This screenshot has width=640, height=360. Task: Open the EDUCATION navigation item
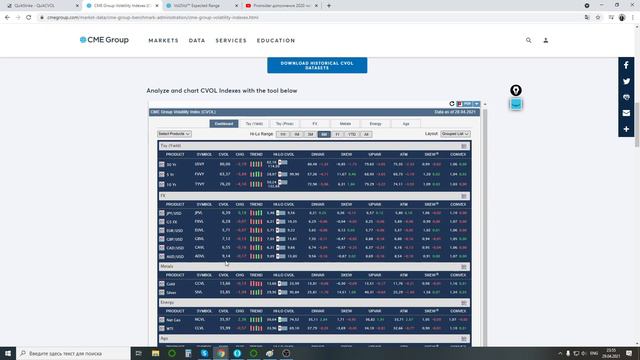point(276,40)
